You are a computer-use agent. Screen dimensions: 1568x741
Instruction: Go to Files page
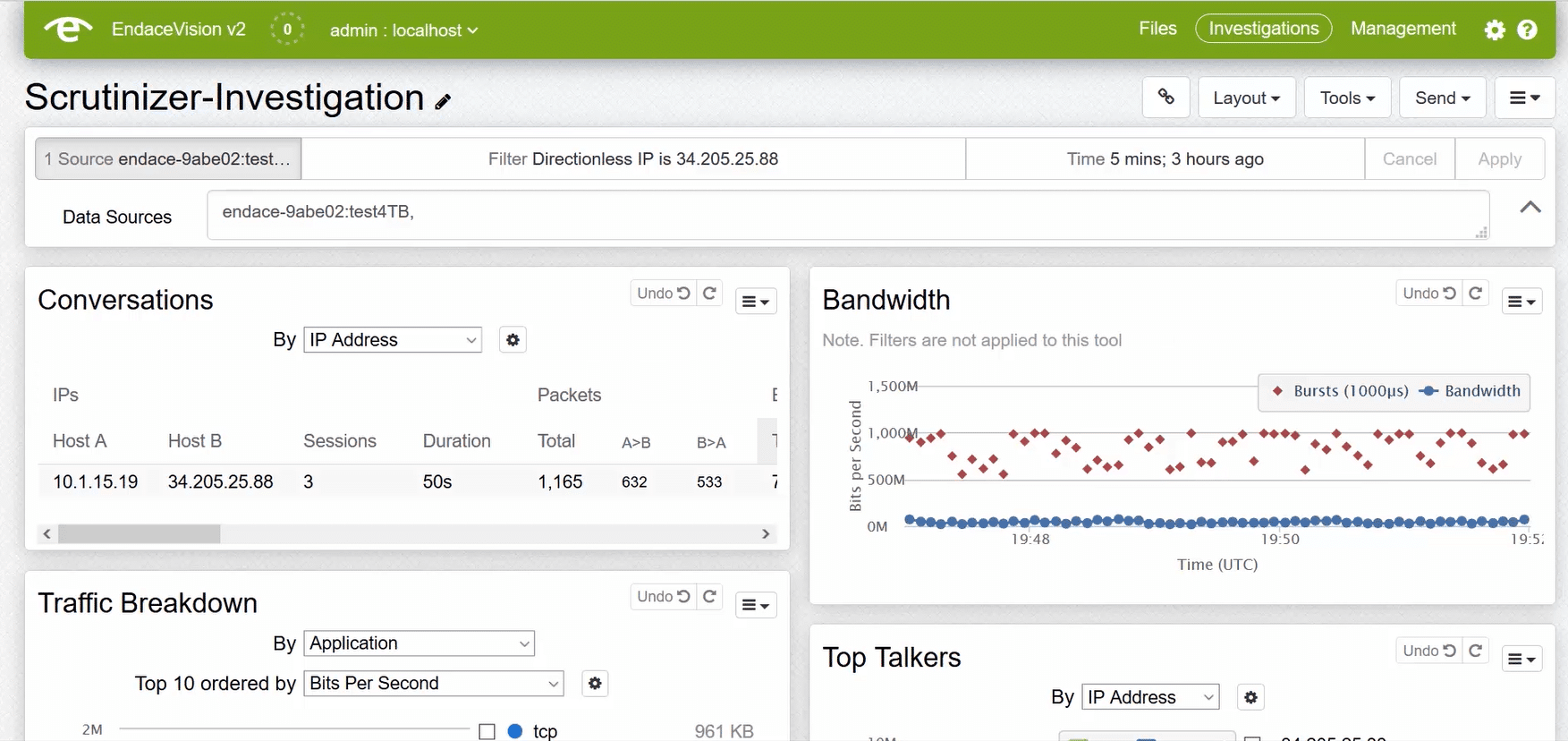[1157, 29]
